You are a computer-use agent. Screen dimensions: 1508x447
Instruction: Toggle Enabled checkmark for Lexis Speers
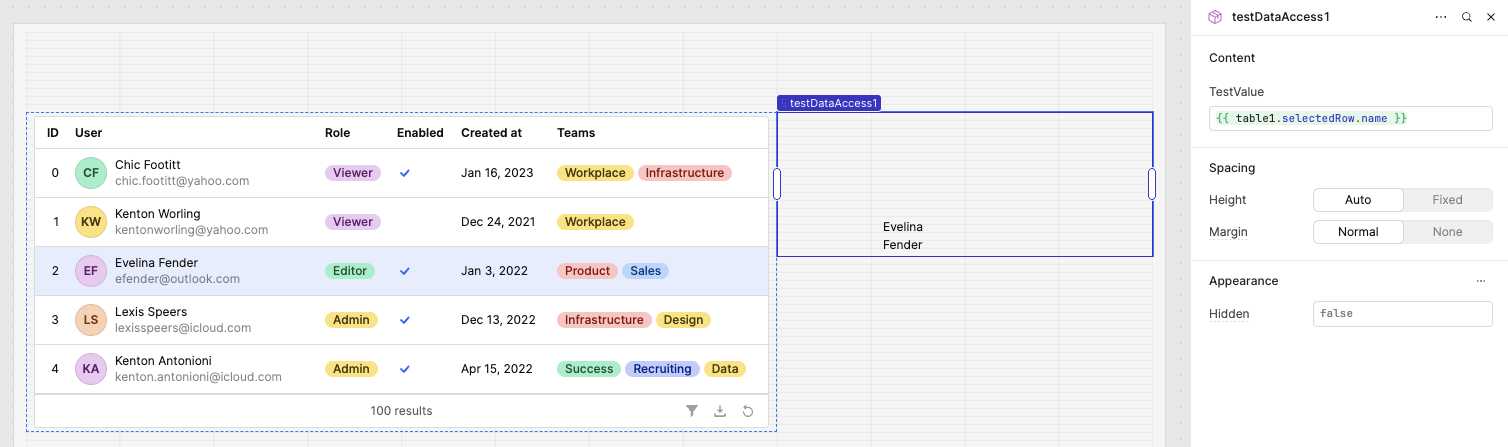pos(405,320)
